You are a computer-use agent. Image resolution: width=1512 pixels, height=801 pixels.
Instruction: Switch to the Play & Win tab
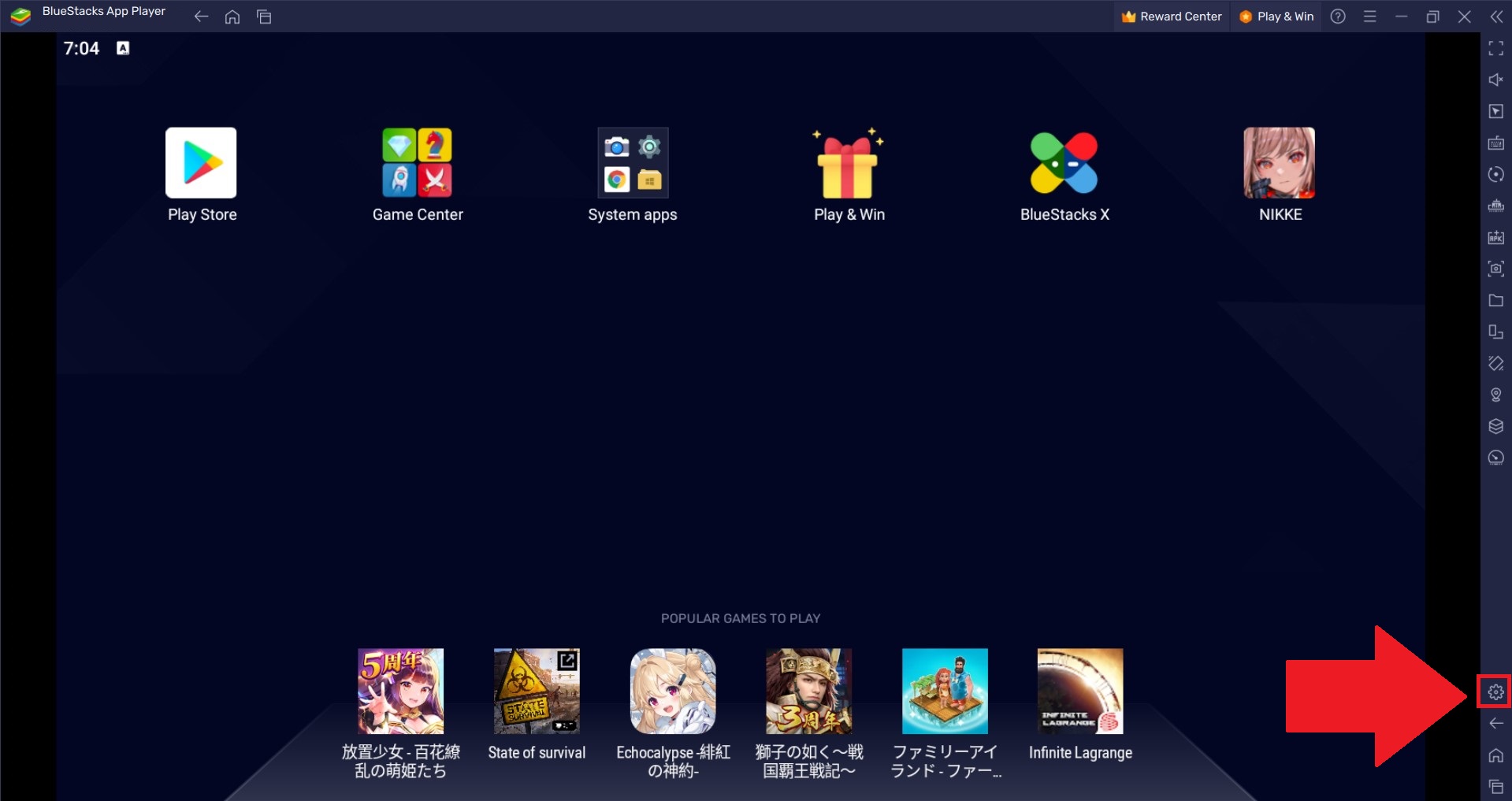click(x=1276, y=16)
